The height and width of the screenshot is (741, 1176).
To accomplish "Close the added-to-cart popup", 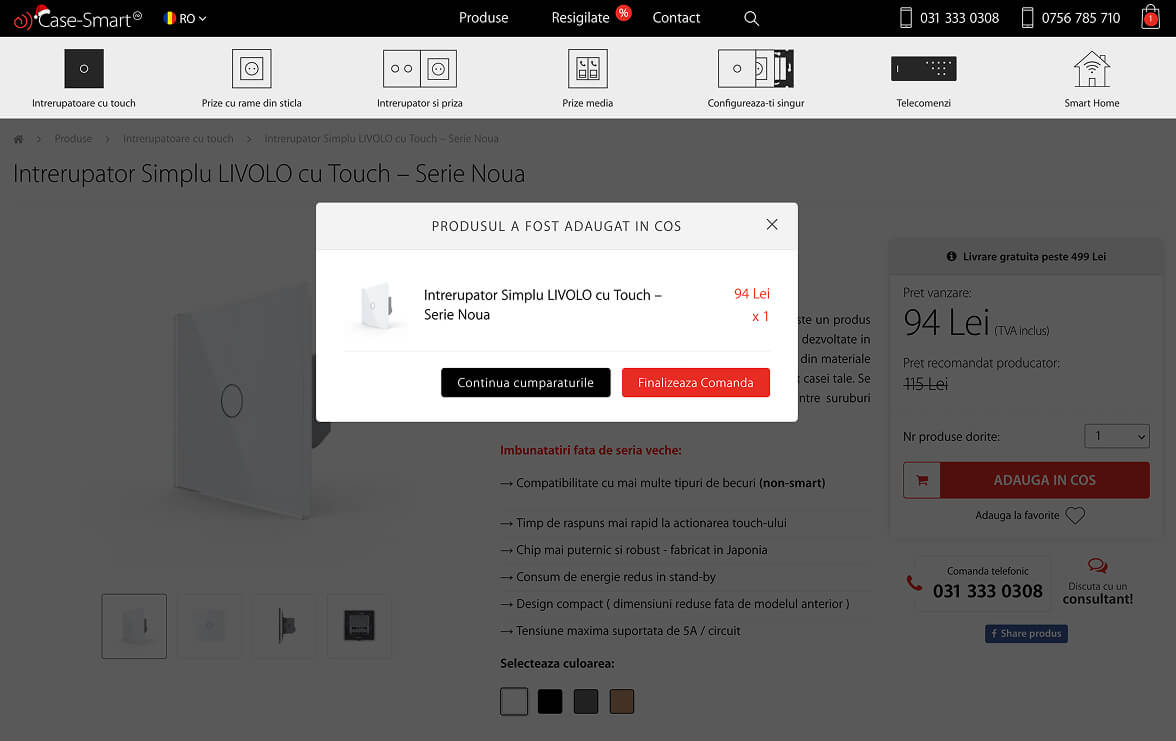I will tap(772, 225).
